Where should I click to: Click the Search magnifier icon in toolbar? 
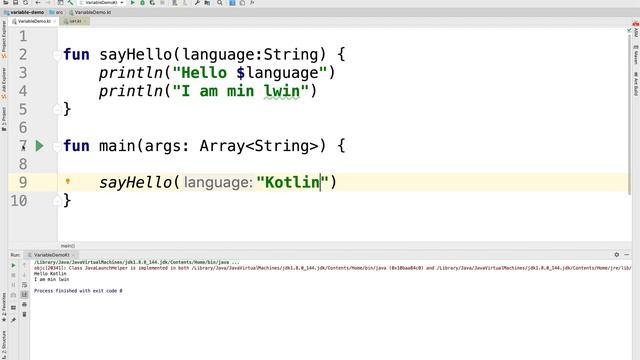point(220,2)
